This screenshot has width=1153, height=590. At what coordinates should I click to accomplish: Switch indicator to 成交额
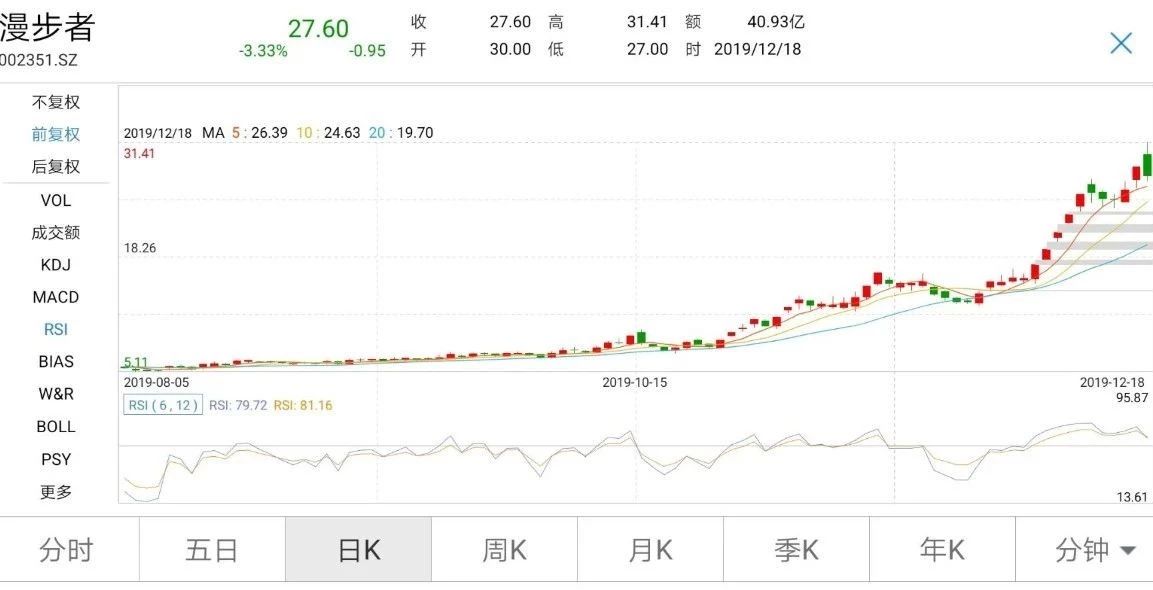tap(56, 232)
